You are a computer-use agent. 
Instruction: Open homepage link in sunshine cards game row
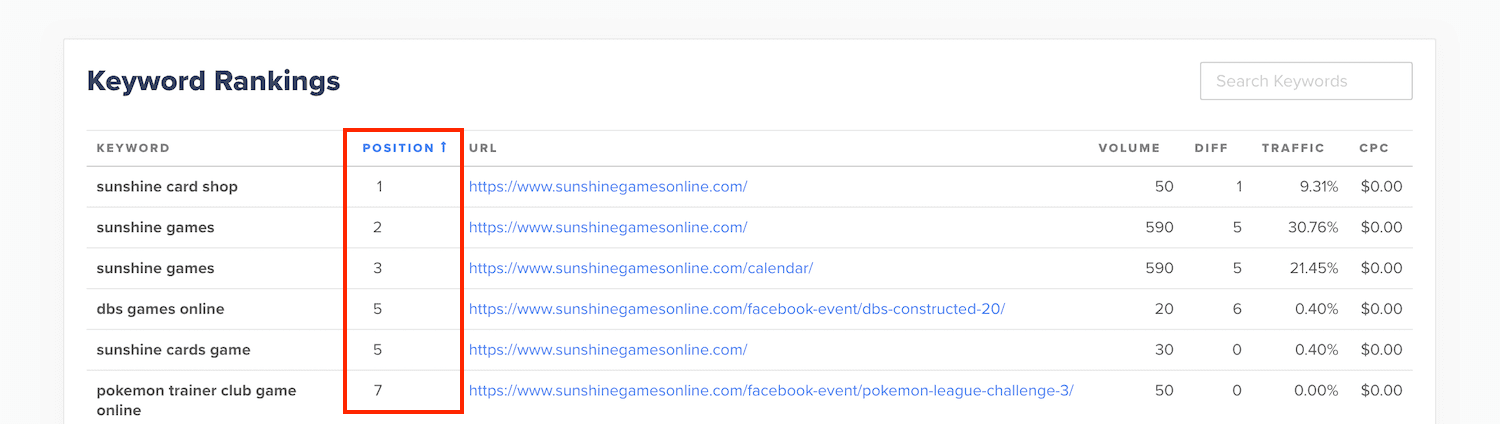coord(608,351)
